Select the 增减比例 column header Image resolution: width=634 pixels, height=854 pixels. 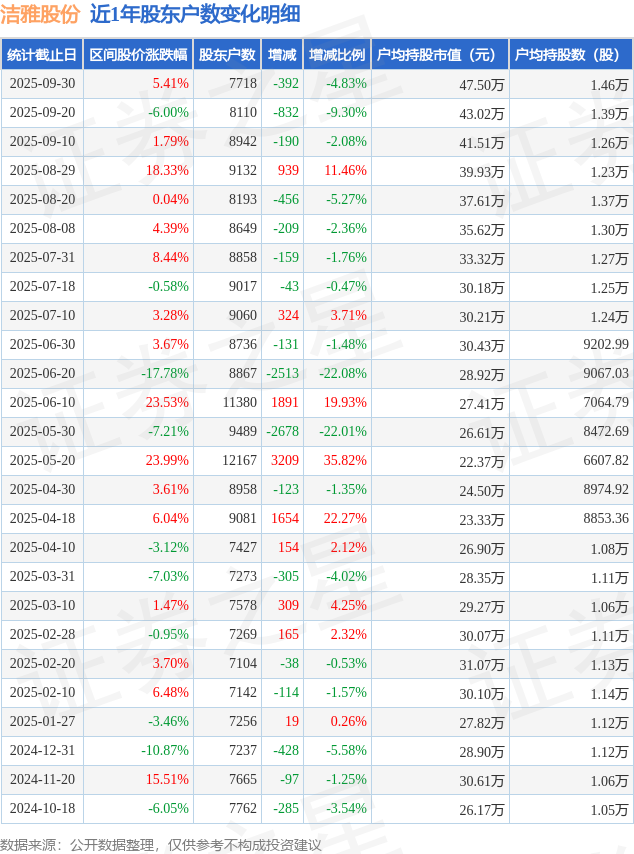click(x=337, y=55)
